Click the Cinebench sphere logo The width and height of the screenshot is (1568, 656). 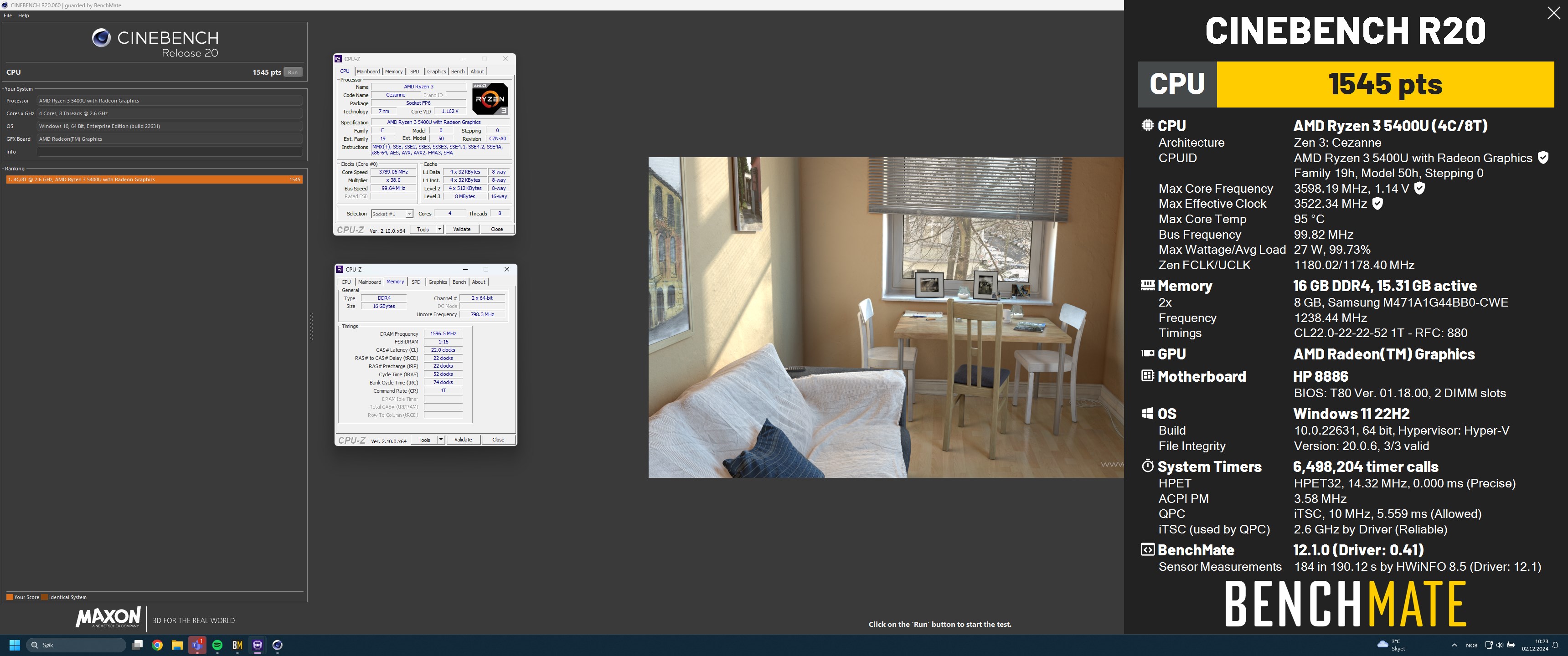[101, 38]
